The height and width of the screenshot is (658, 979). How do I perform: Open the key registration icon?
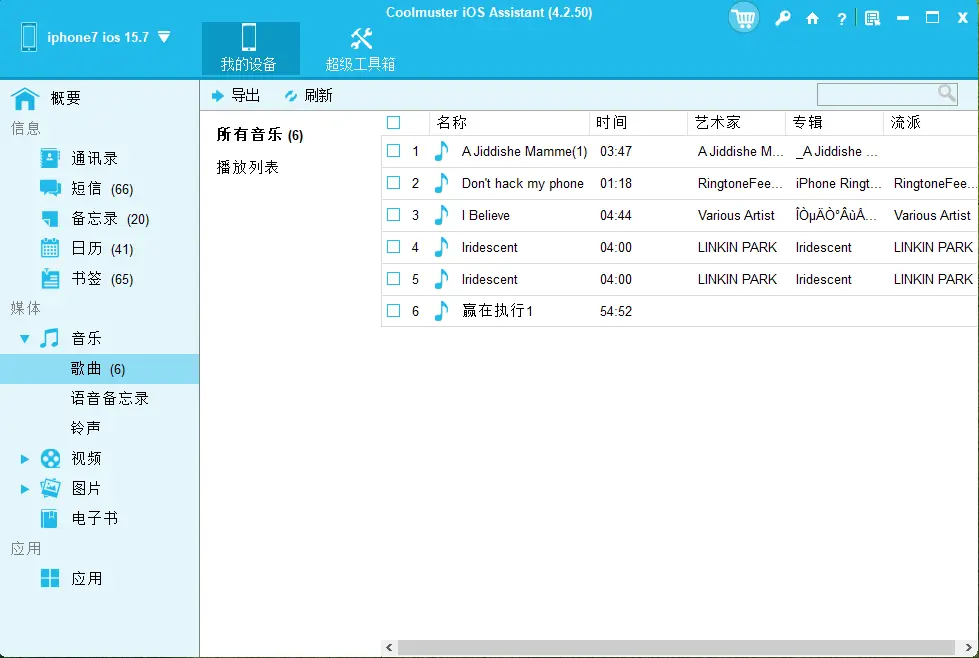coord(783,18)
